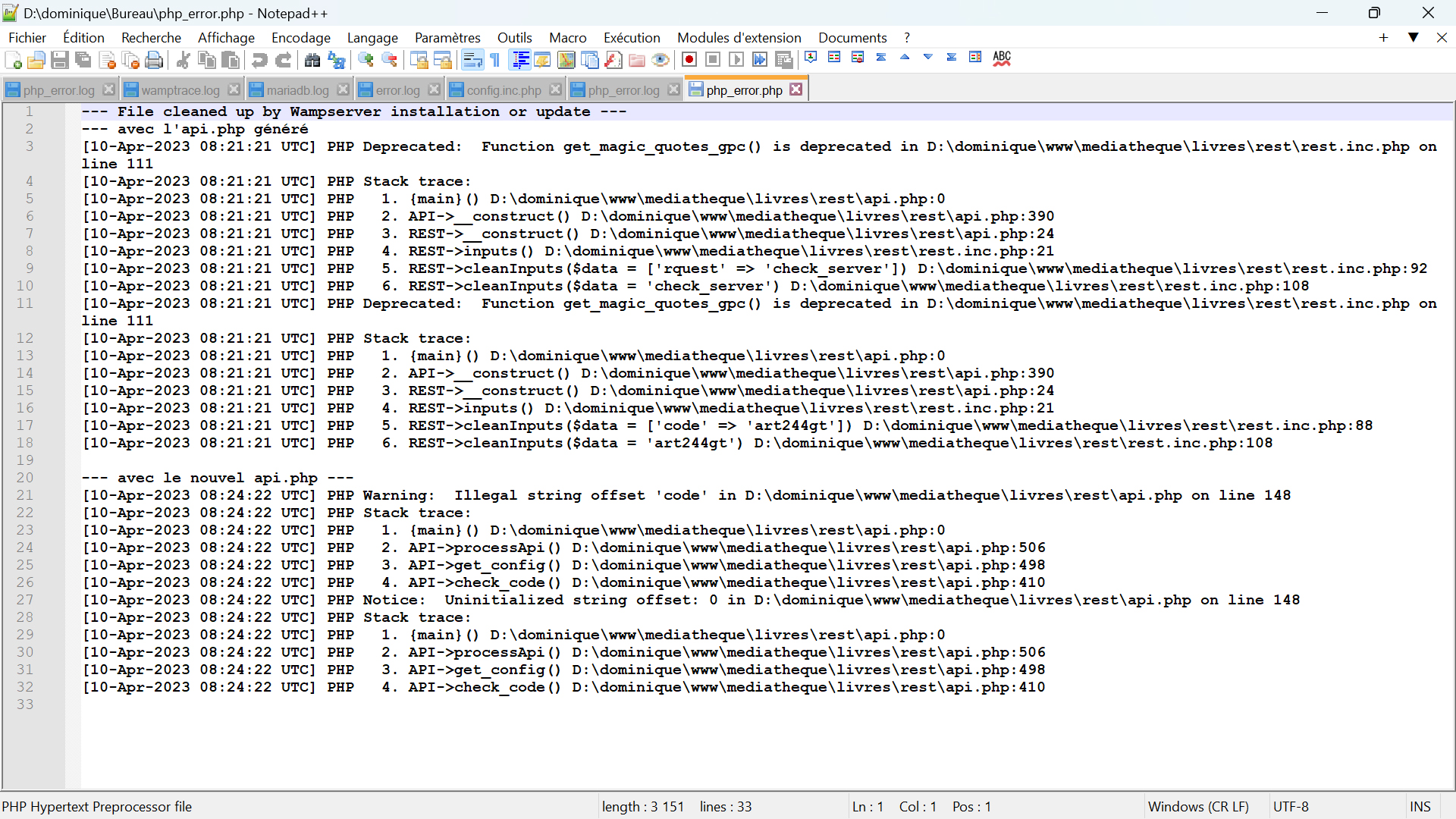1456x819 pixels.
Task: Toggle the indent guide button
Action: click(520, 60)
